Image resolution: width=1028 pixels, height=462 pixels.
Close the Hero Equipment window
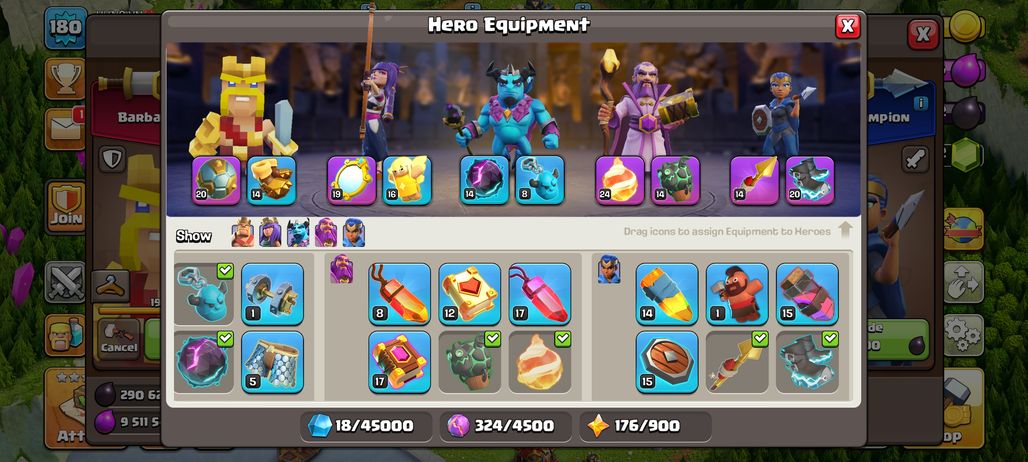pos(847,26)
